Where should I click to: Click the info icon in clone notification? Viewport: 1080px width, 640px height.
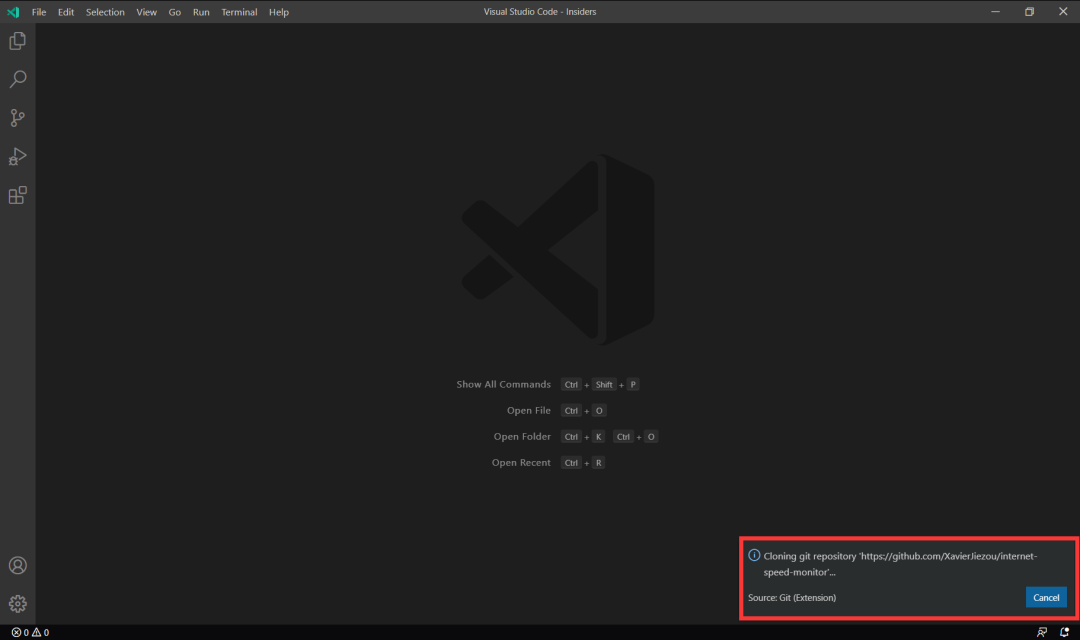(754, 555)
